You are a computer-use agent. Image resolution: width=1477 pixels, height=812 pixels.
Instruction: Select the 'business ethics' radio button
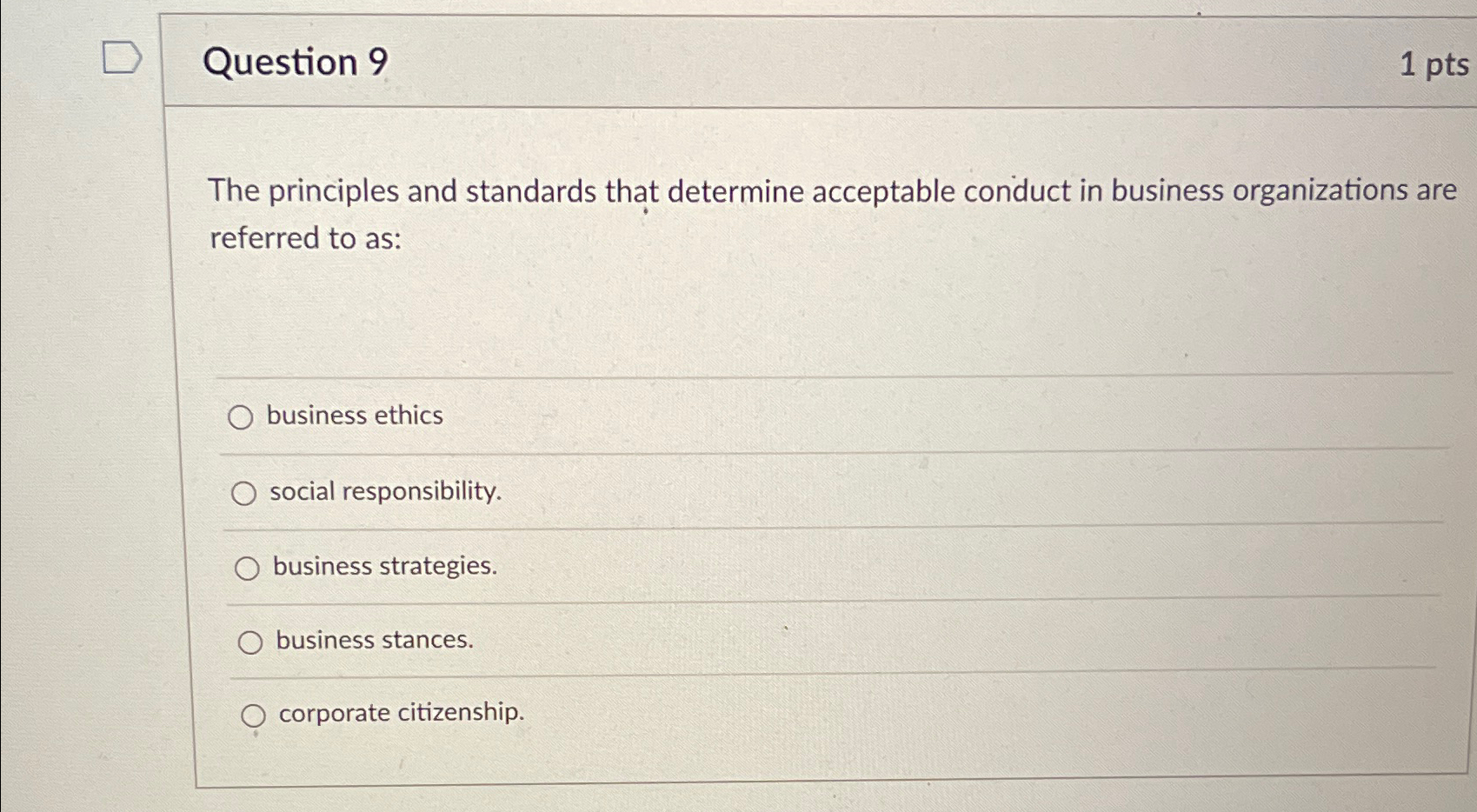242,417
